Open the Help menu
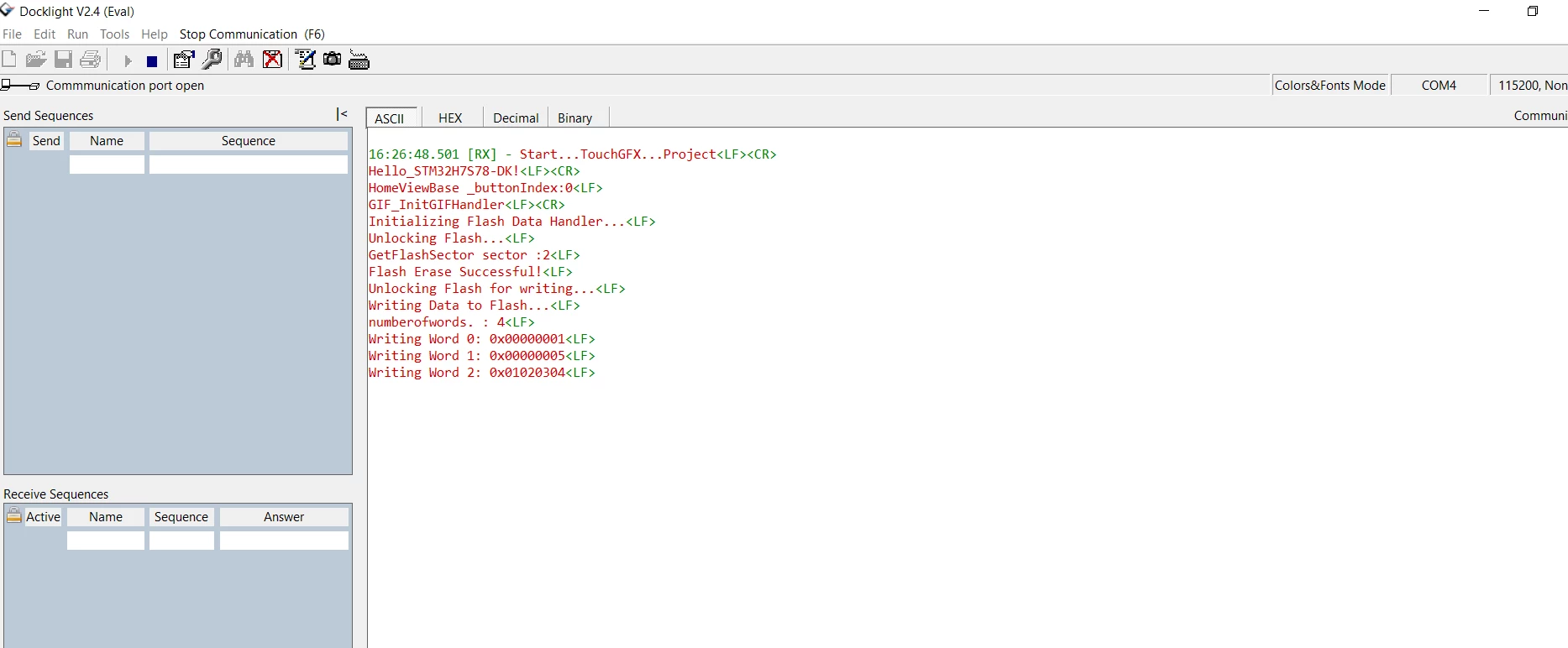1568x648 pixels. [155, 34]
